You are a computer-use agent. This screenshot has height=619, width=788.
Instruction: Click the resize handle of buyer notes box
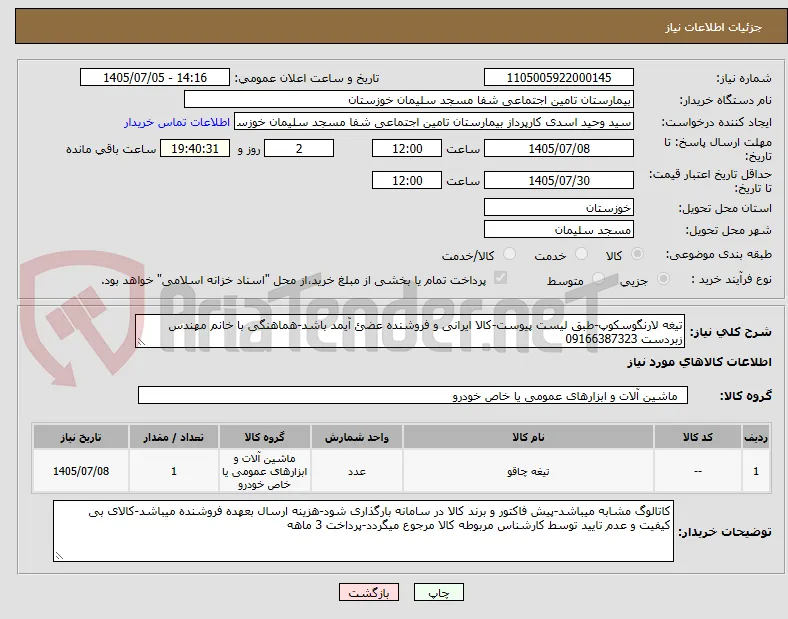tap(59, 556)
